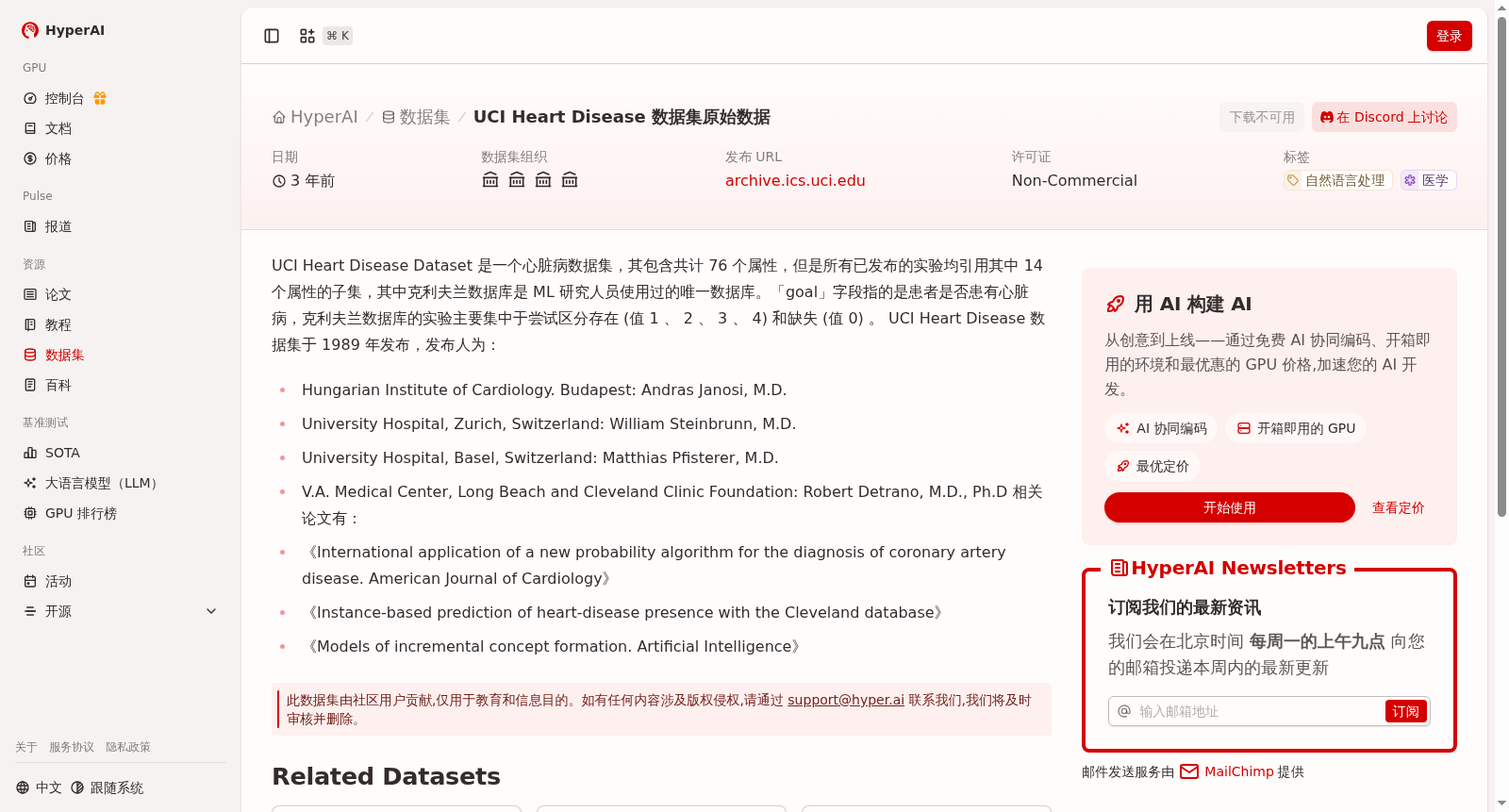Click the third dataset organization icon
The image size is (1509, 812).
click(x=543, y=180)
